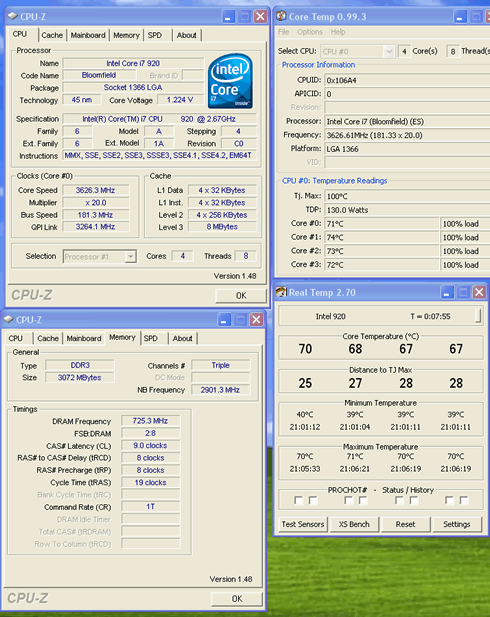Expand the Select CPU dropdown in Core Temp

[x=388, y=51]
